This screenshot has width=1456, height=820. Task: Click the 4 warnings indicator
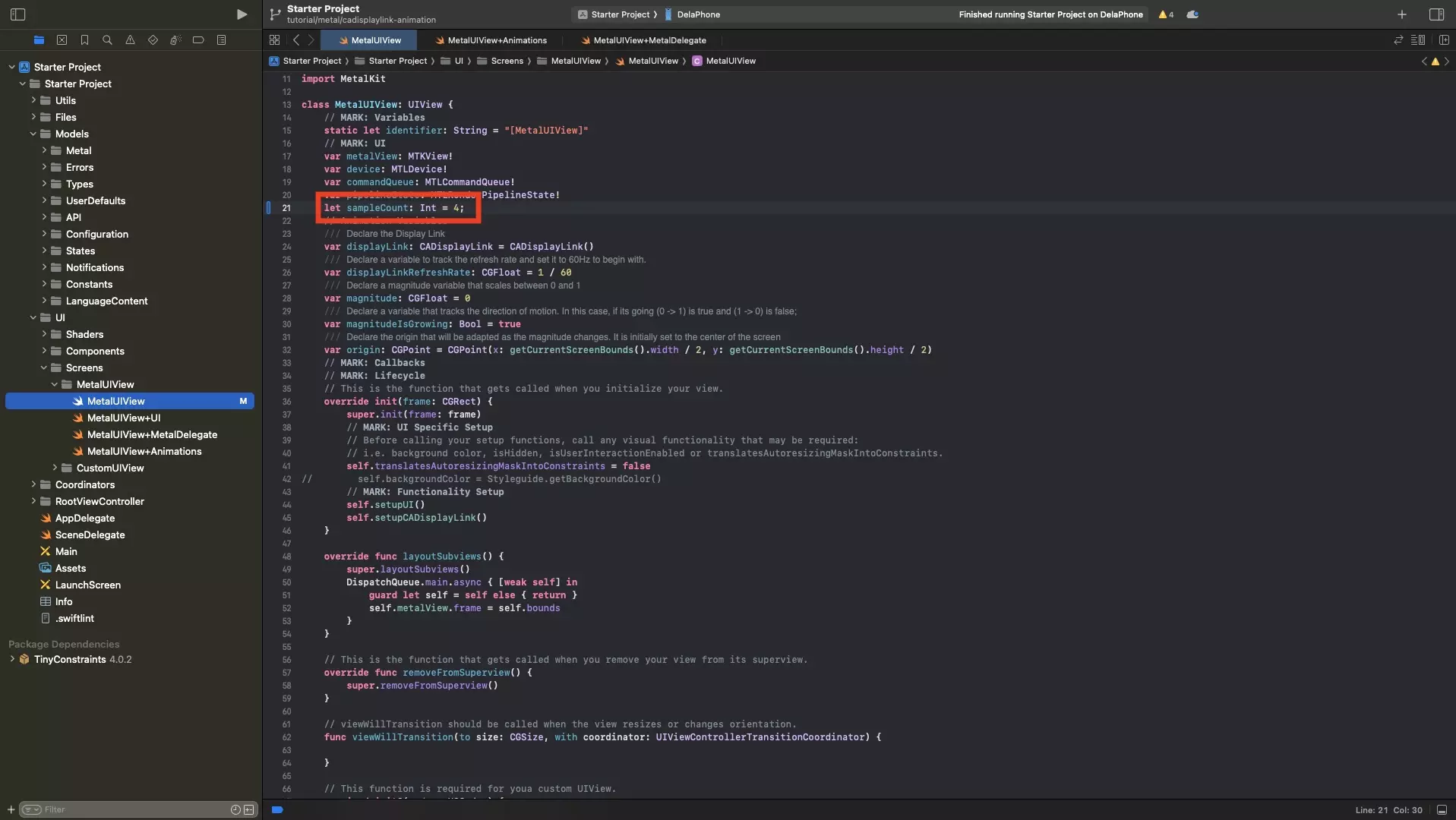click(x=1166, y=14)
